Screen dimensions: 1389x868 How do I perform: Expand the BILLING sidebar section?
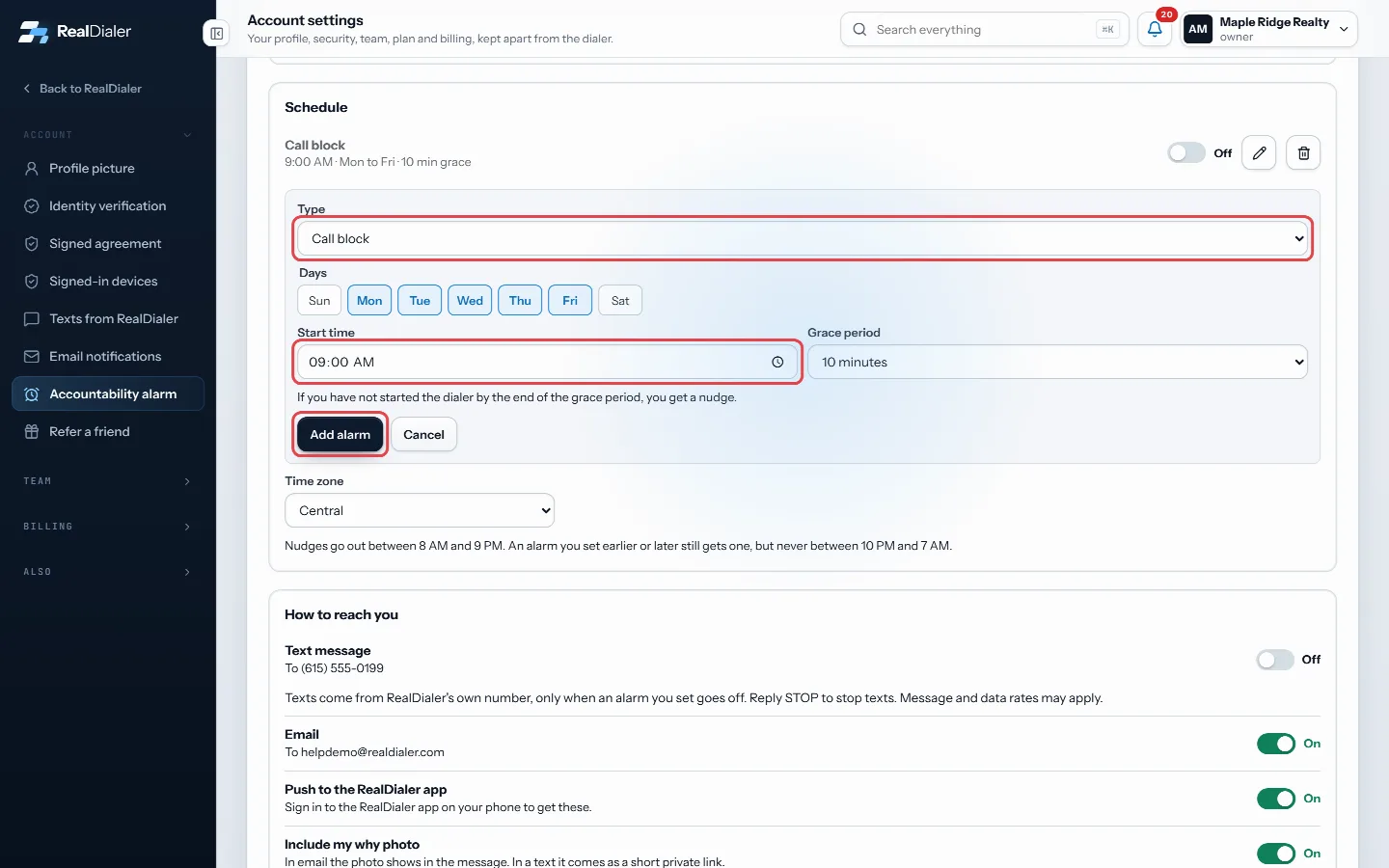(x=108, y=526)
